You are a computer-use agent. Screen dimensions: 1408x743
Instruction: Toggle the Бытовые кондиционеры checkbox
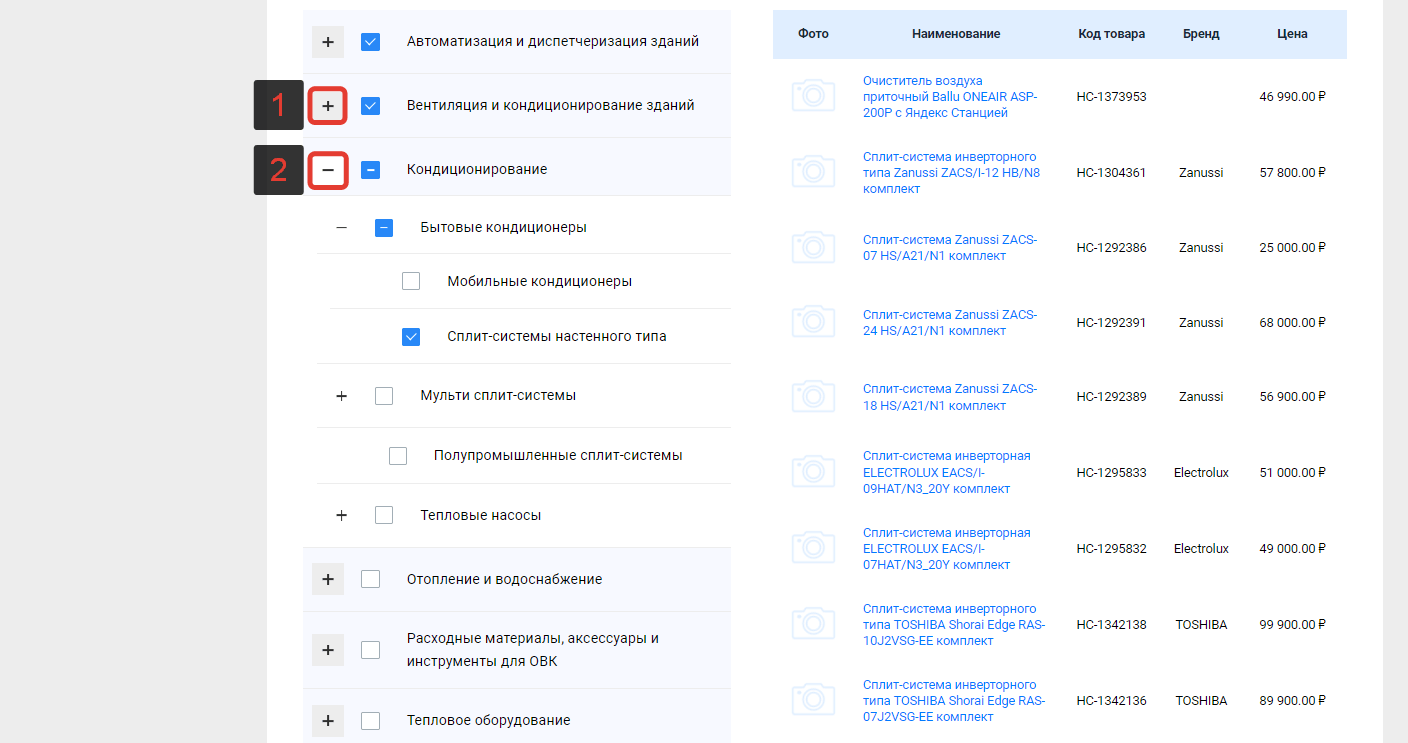(x=384, y=228)
